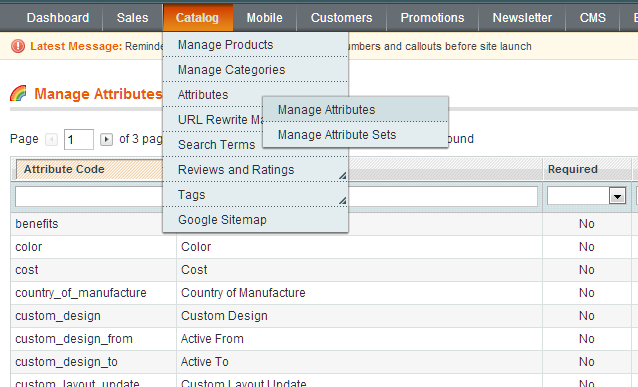Open the custom_design_to attribute row

click(x=66, y=362)
